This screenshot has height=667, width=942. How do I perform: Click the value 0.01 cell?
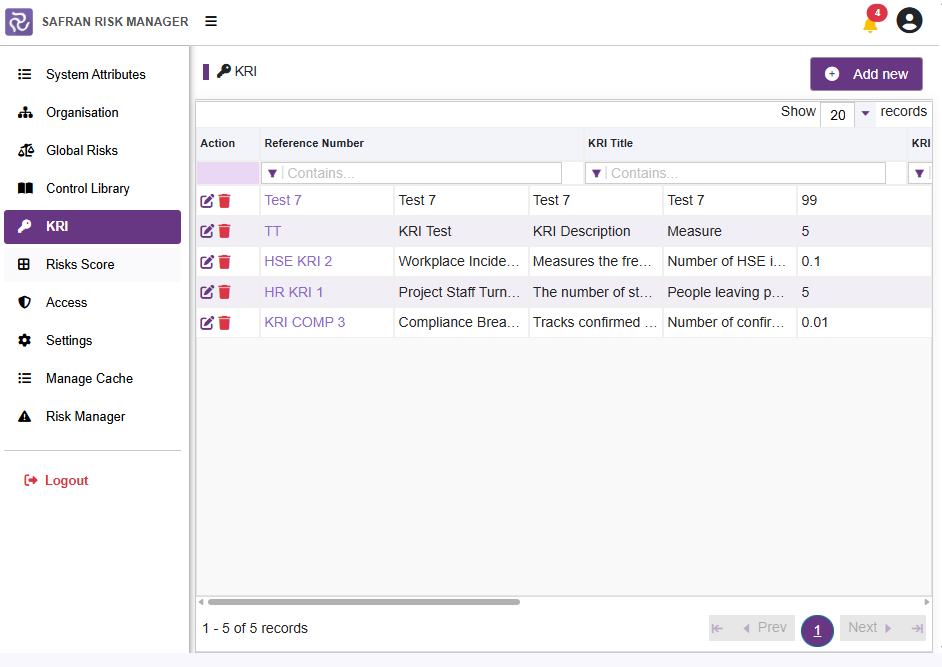864,322
